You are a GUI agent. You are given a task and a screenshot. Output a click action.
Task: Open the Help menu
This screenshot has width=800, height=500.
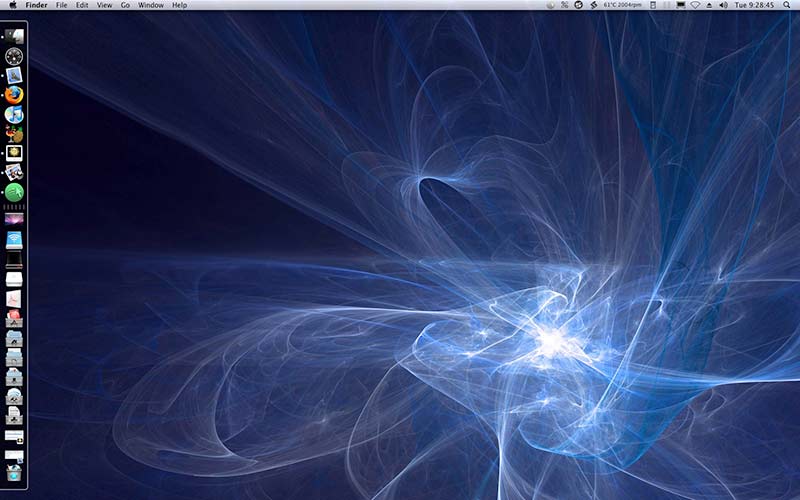[180, 5]
